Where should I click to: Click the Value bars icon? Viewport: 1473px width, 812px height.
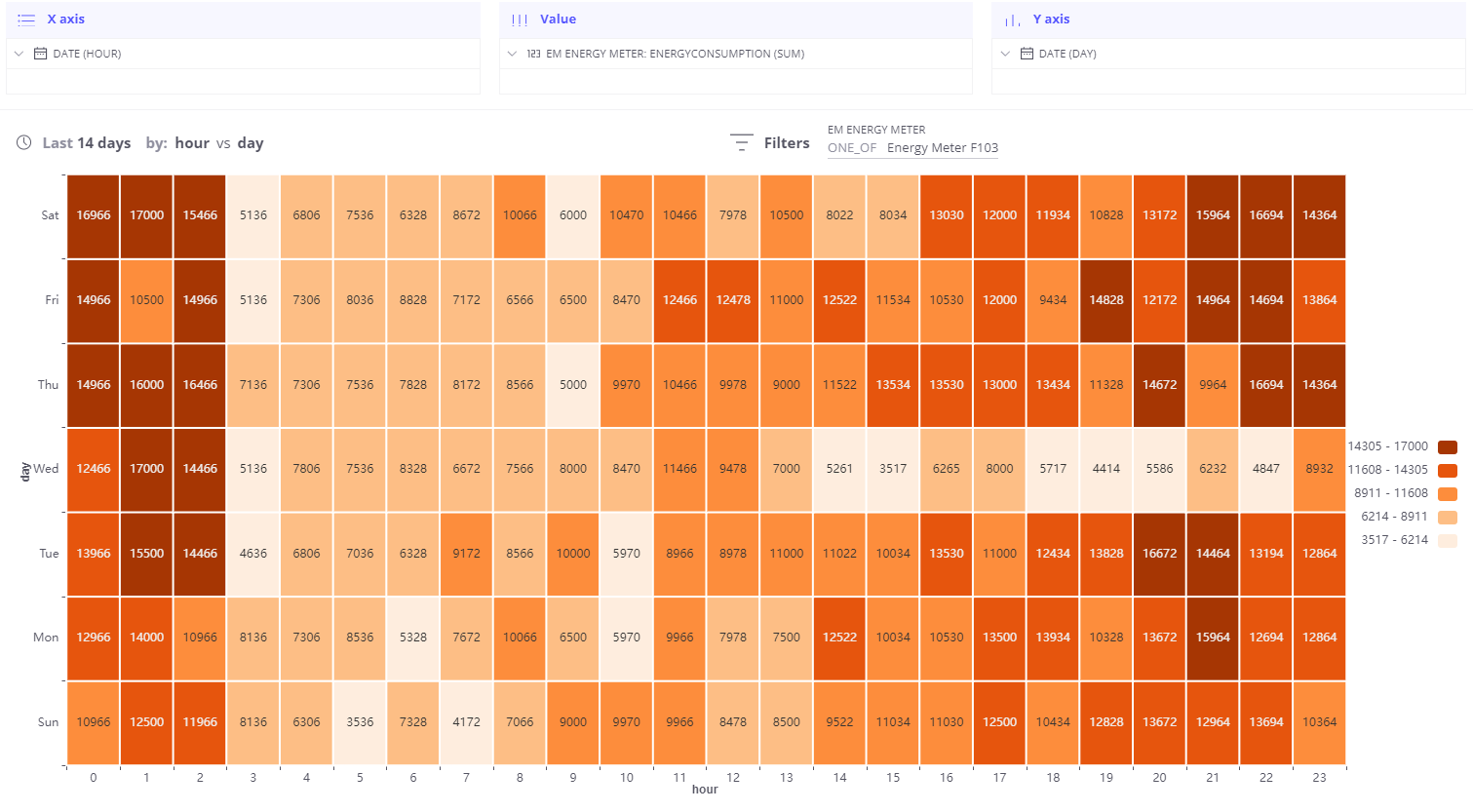pyautogui.click(x=520, y=19)
